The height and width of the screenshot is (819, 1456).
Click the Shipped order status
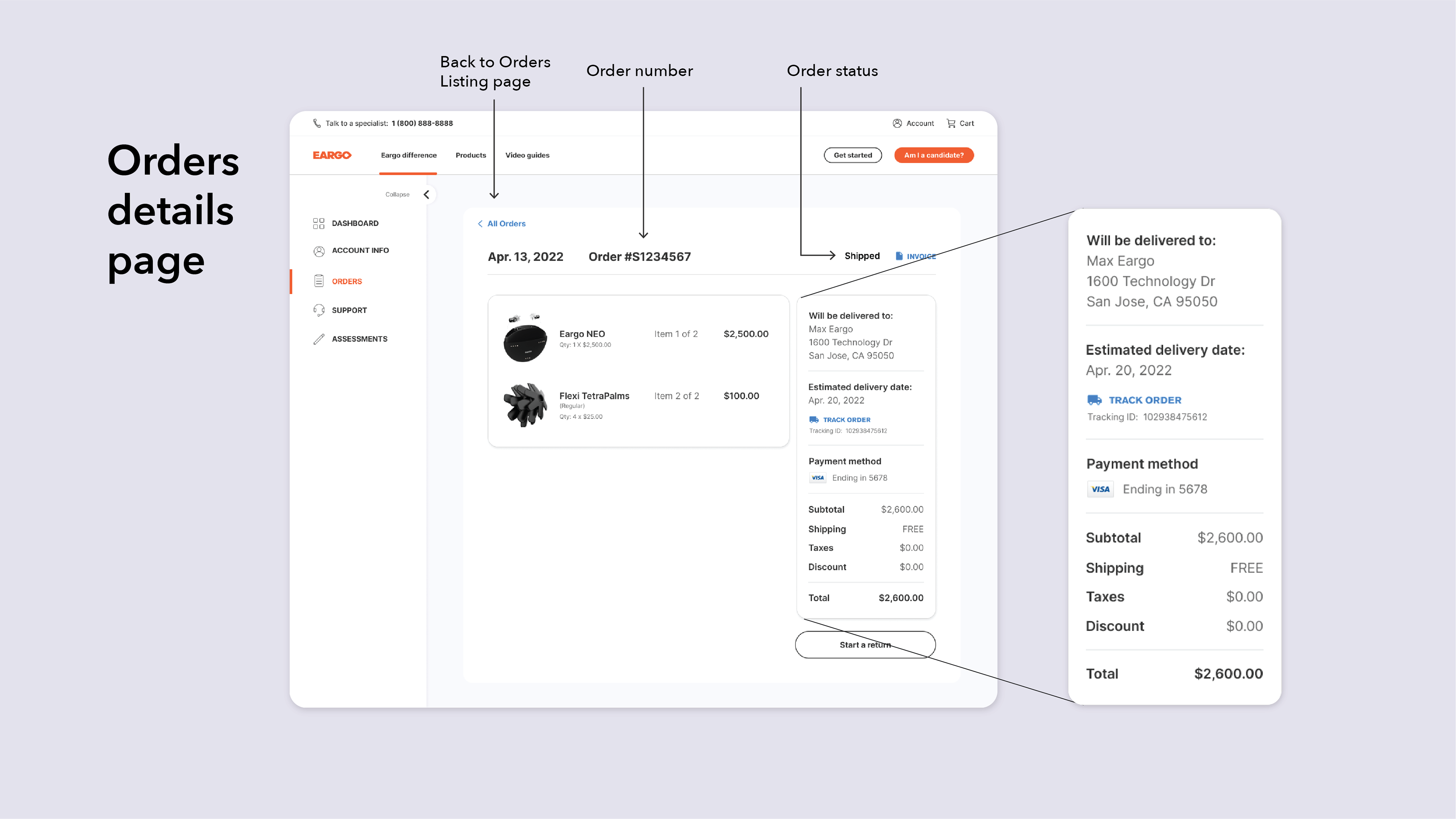(862, 256)
